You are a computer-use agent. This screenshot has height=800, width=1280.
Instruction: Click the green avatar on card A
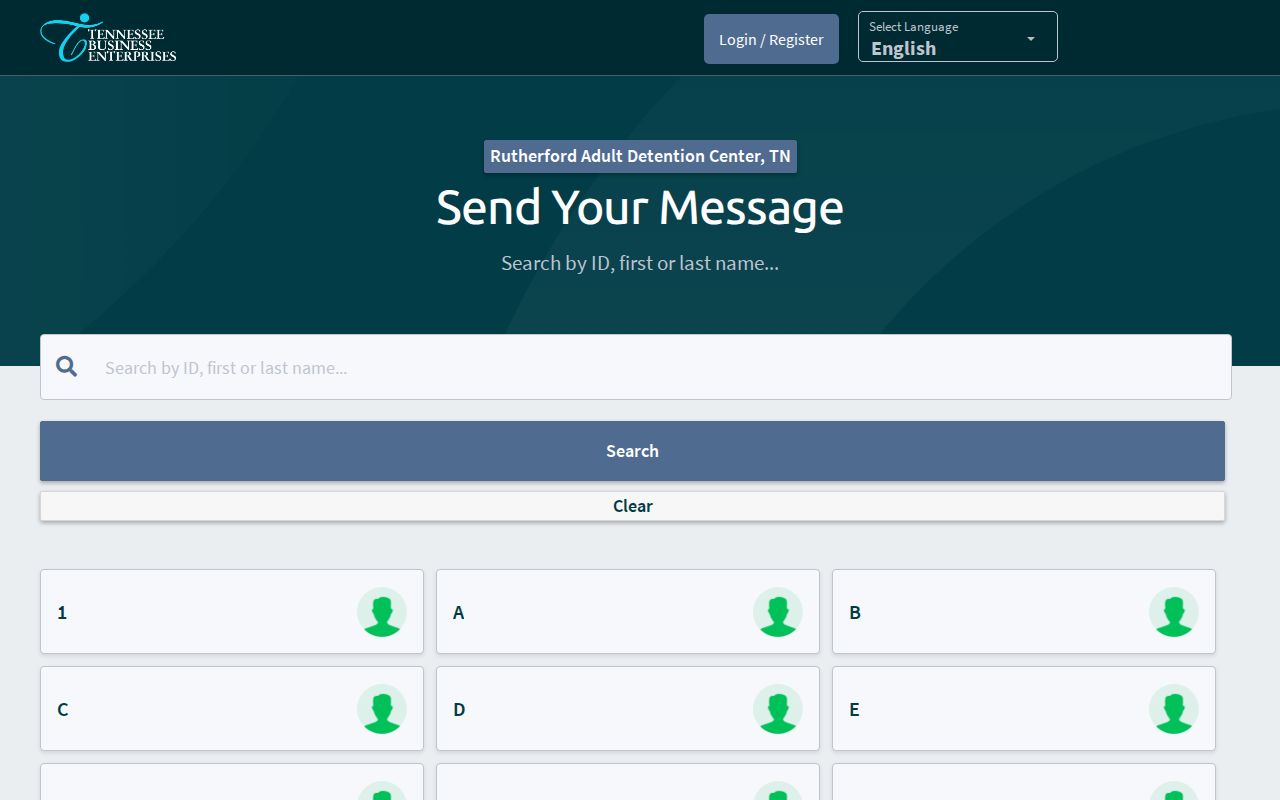tap(778, 612)
